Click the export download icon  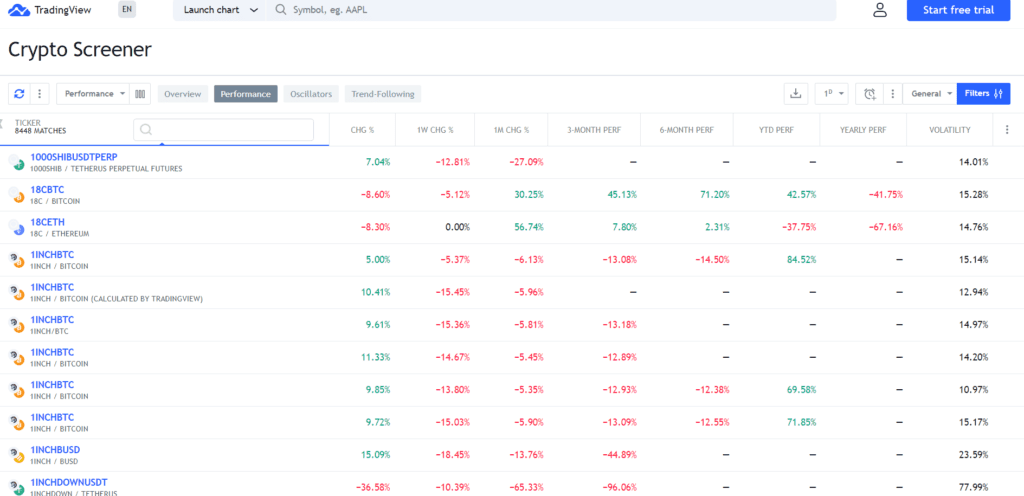tap(795, 94)
